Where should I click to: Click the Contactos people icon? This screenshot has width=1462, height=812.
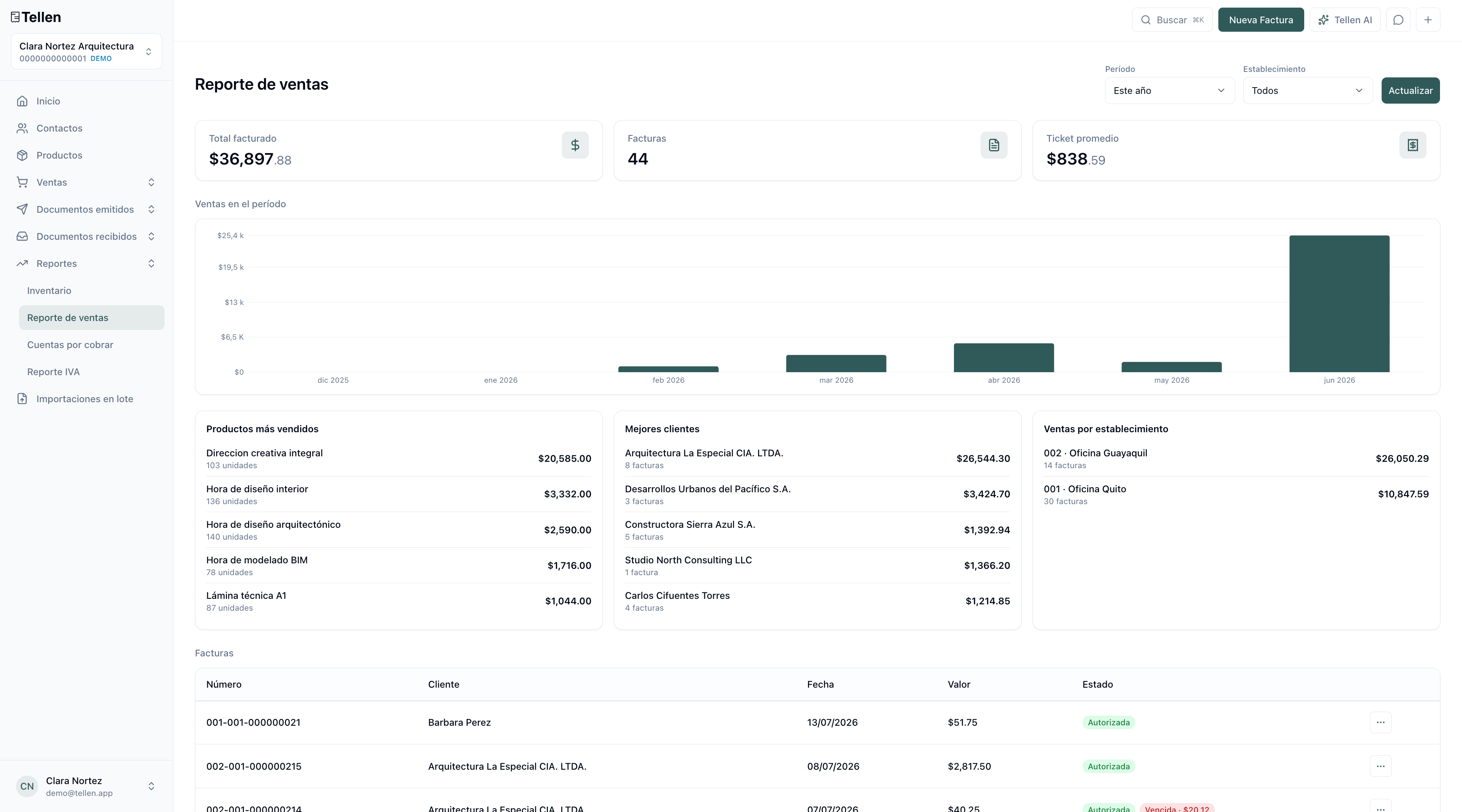[22, 128]
